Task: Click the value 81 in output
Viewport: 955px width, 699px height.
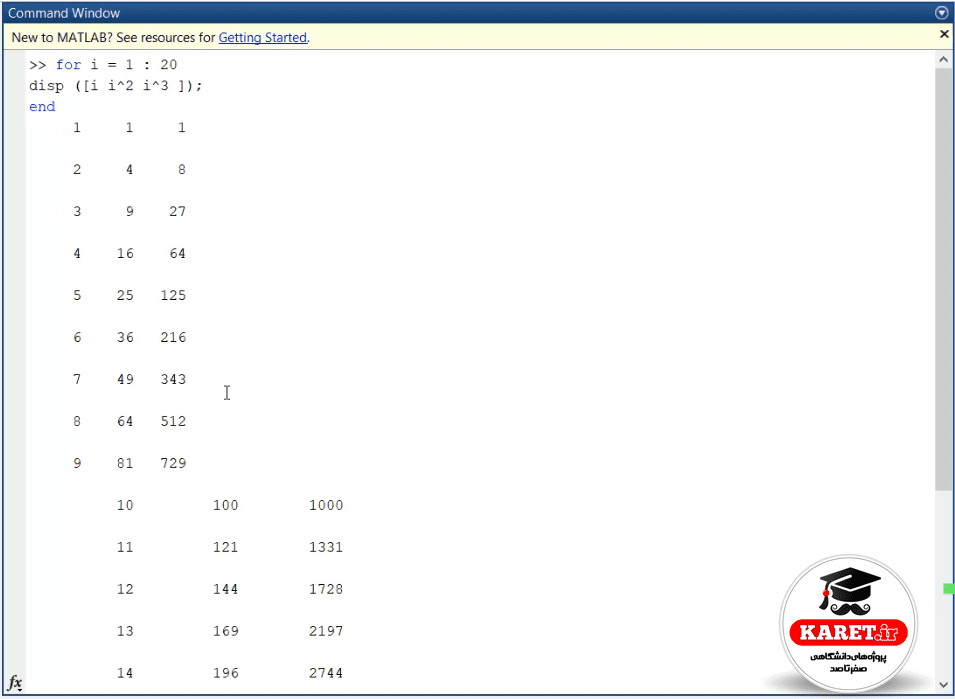Action: pyautogui.click(x=125, y=463)
